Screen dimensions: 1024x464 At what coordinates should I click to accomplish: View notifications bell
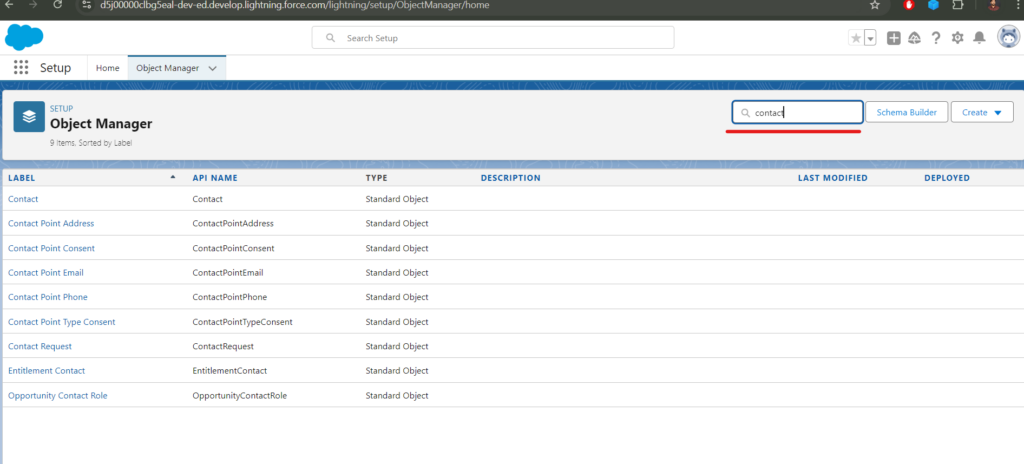979,38
